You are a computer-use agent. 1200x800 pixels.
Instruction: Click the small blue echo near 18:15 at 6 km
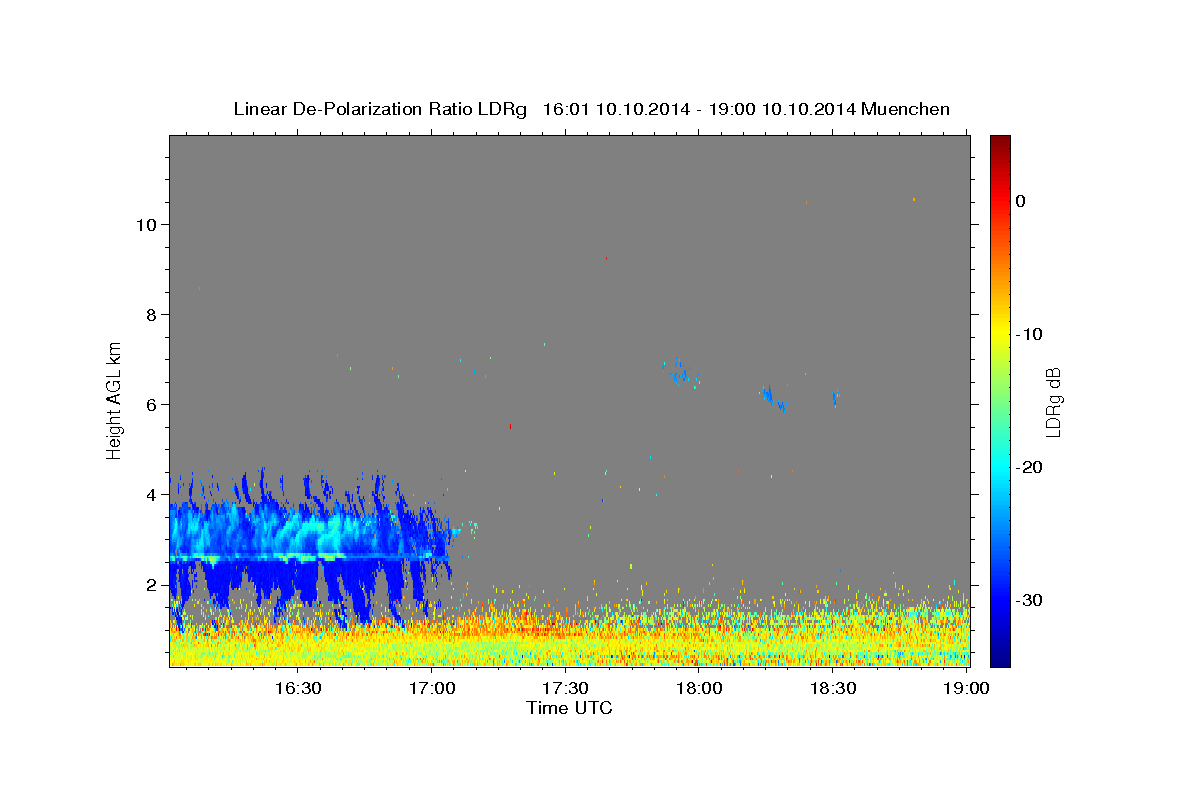(772, 397)
